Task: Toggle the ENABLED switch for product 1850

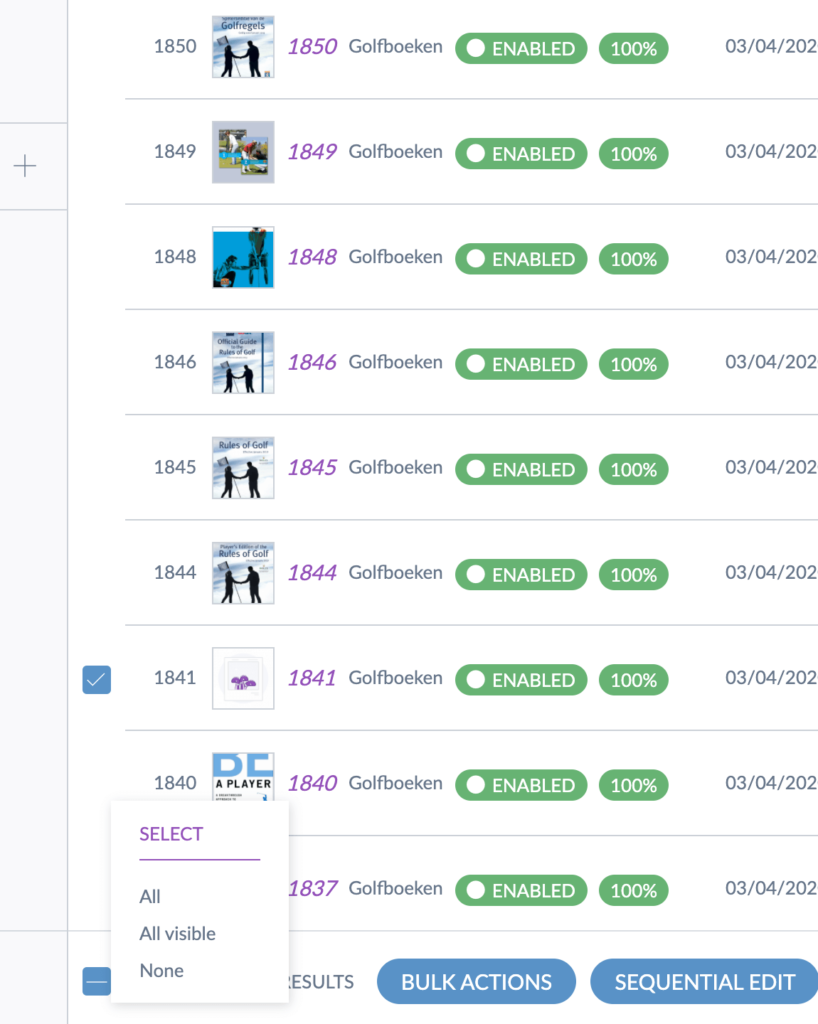Action: 520,48
